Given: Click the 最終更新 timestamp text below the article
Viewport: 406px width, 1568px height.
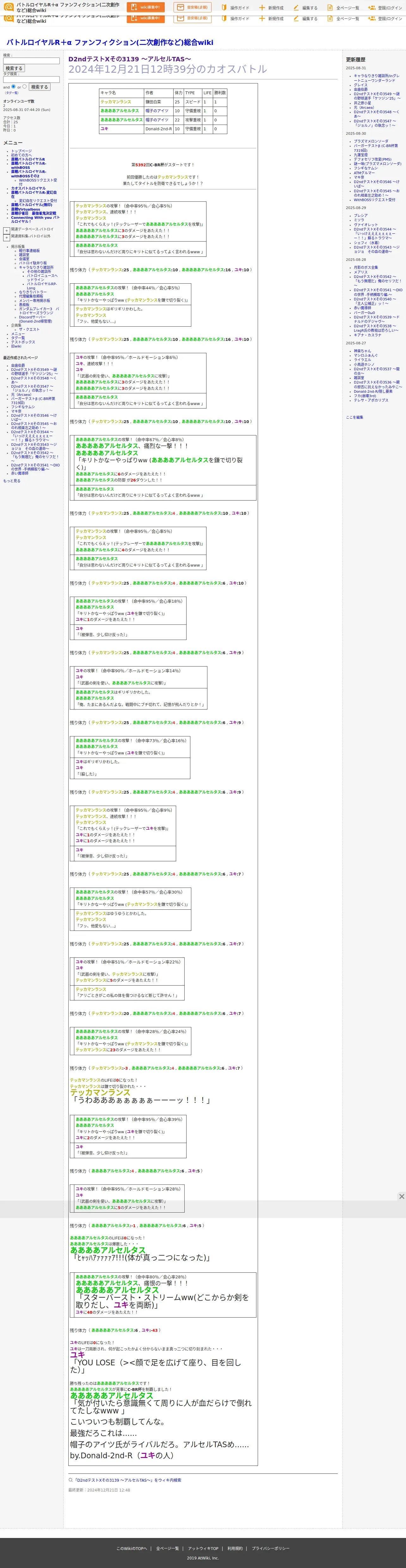Looking at the screenshot, I should 99,1490.
